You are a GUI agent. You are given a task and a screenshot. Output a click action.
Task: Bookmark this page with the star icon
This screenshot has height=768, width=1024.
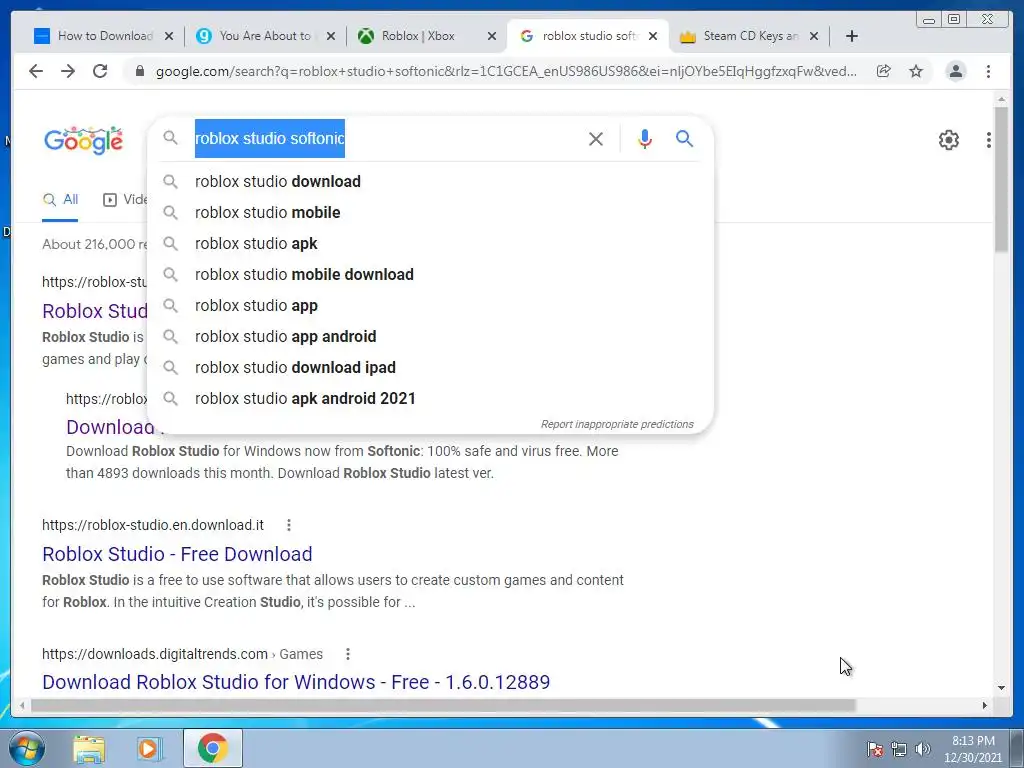tap(916, 71)
